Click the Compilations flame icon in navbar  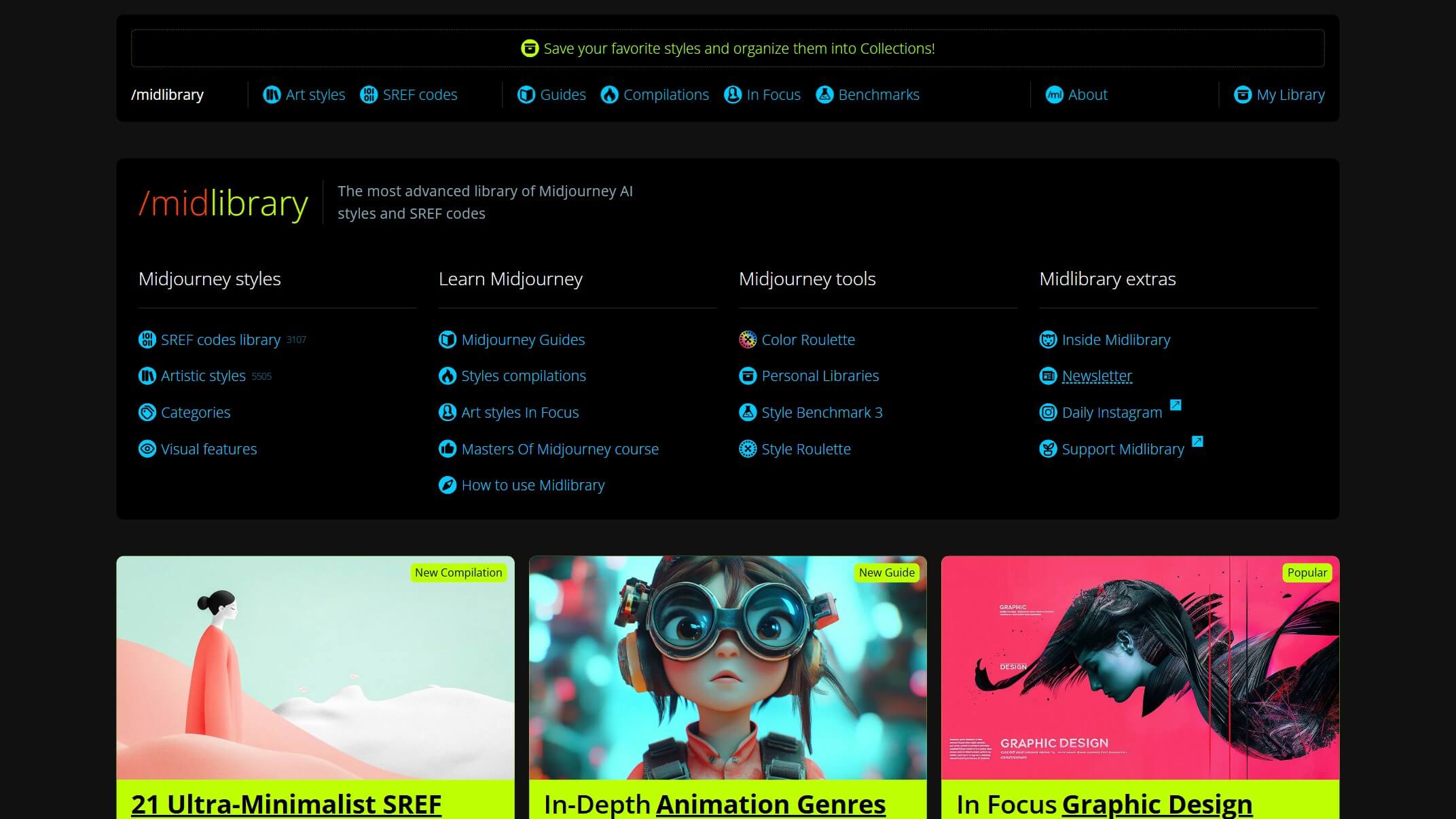point(609,95)
